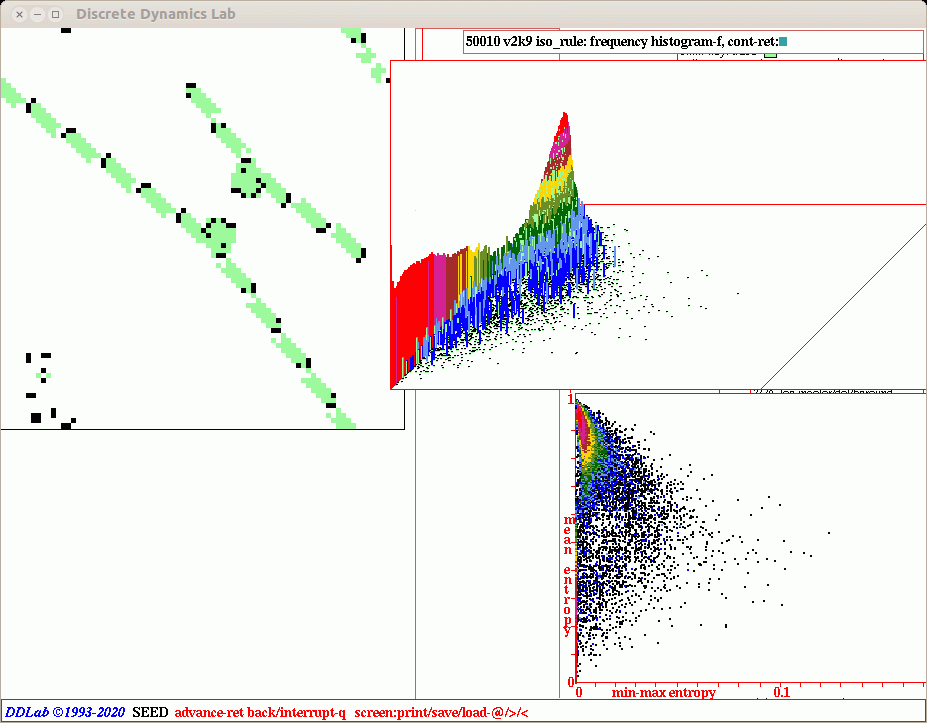Click 'advance-ret back/interrupt-q' in bottom bar
Image resolution: width=927 pixels, height=723 pixels.
point(260,712)
